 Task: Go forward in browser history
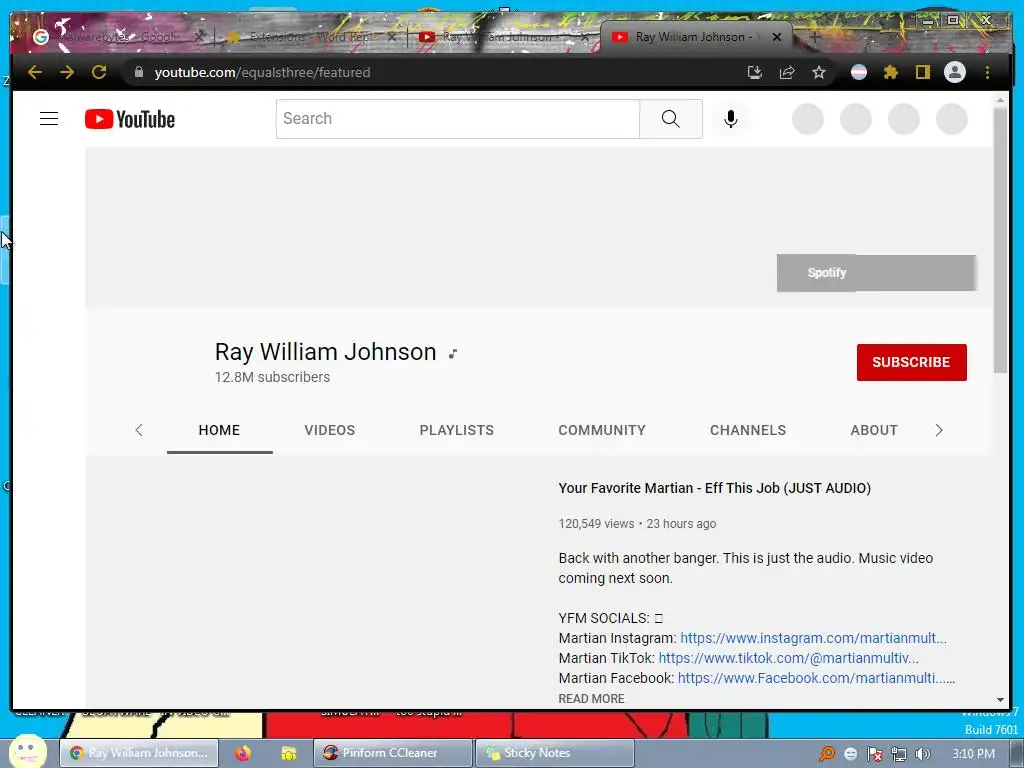(67, 72)
